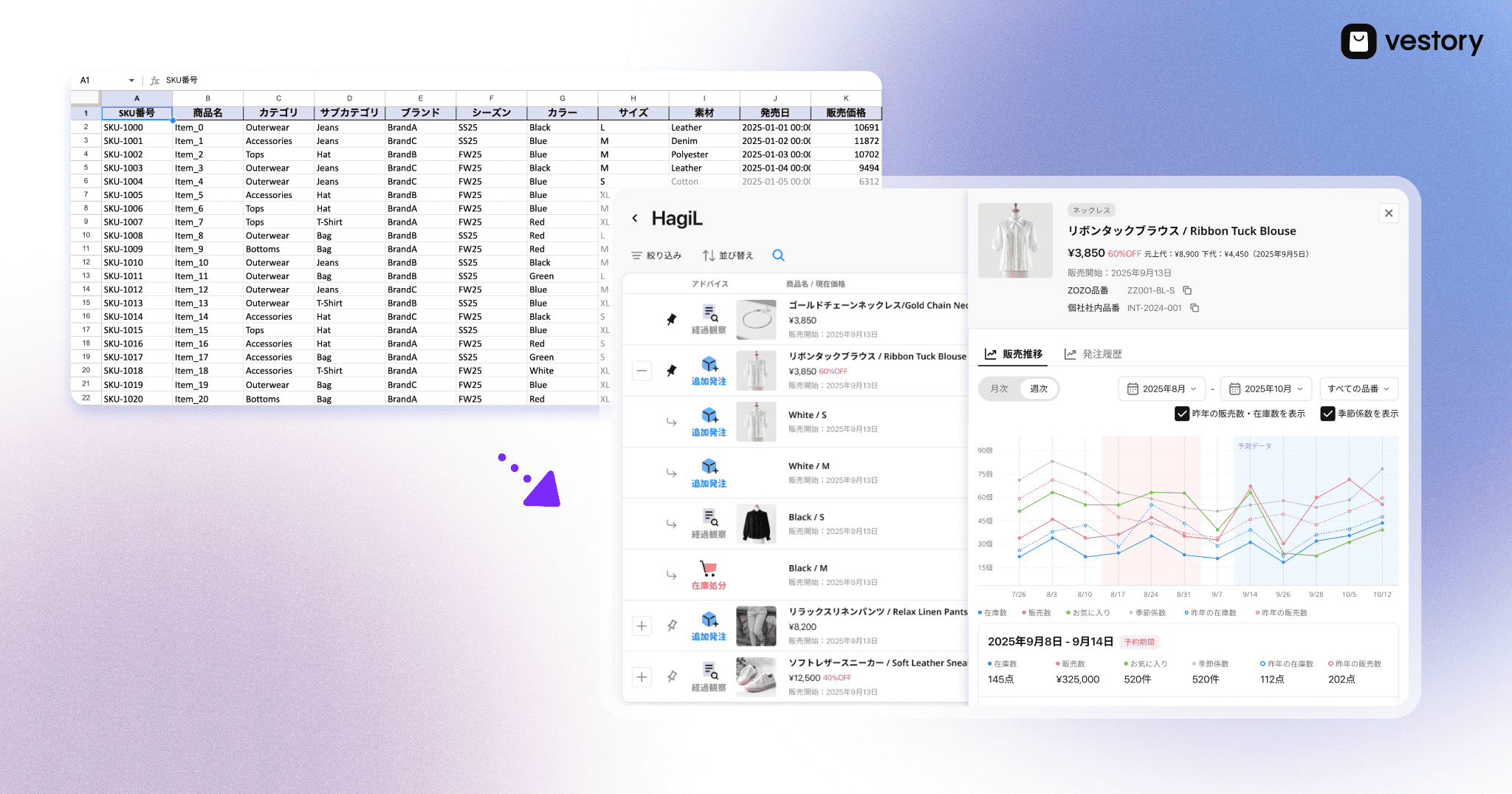The height and width of the screenshot is (794, 1512).
Task: Open the 並び替え sort options
Action: click(x=728, y=256)
